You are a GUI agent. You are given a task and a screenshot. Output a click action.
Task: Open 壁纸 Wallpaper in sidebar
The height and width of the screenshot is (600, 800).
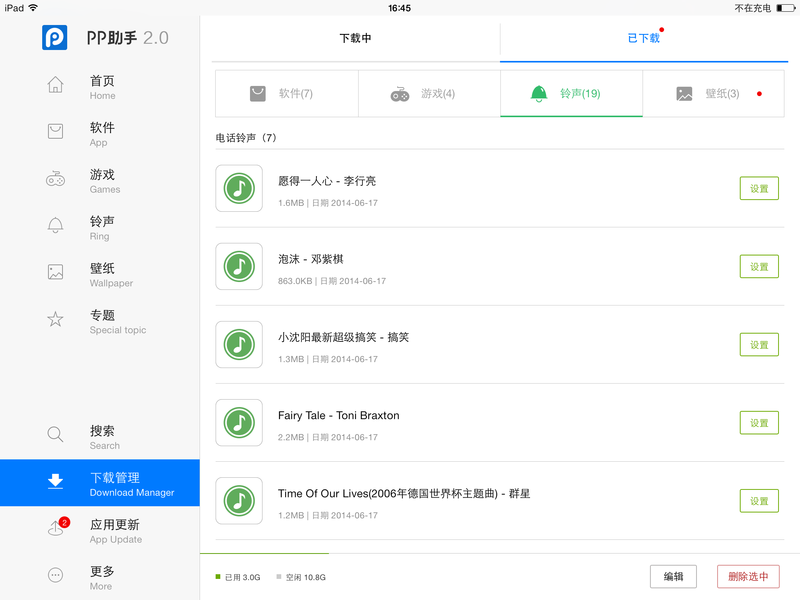[100, 275]
